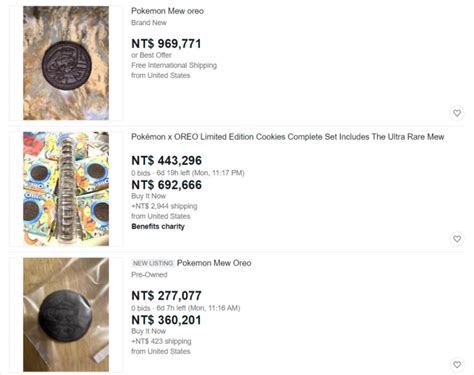Save the Complete Set listing with heart icon
Viewport: 474px width, 375px height.
click(457, 239)
